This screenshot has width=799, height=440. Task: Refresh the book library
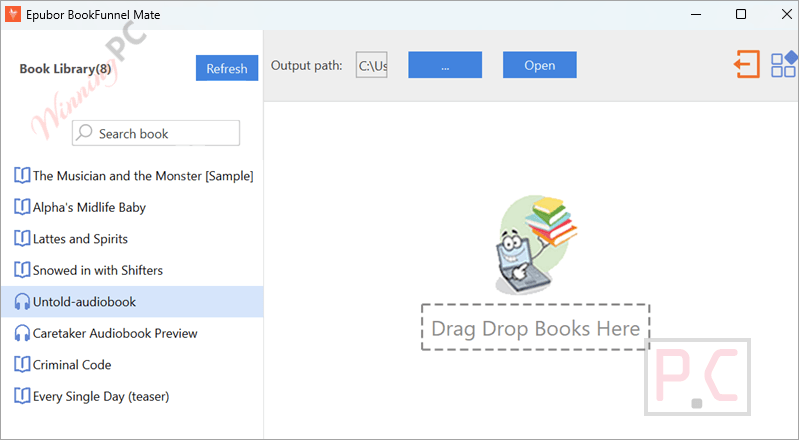point(227,68)
